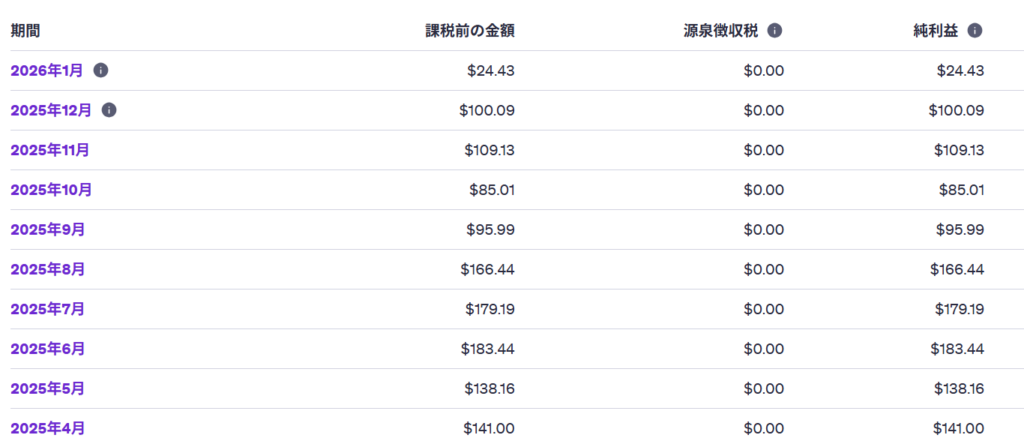Screen dimensions: 1024x447
Task: Open the 2025年10月 earnings period
Action: [x=51, y=190]
